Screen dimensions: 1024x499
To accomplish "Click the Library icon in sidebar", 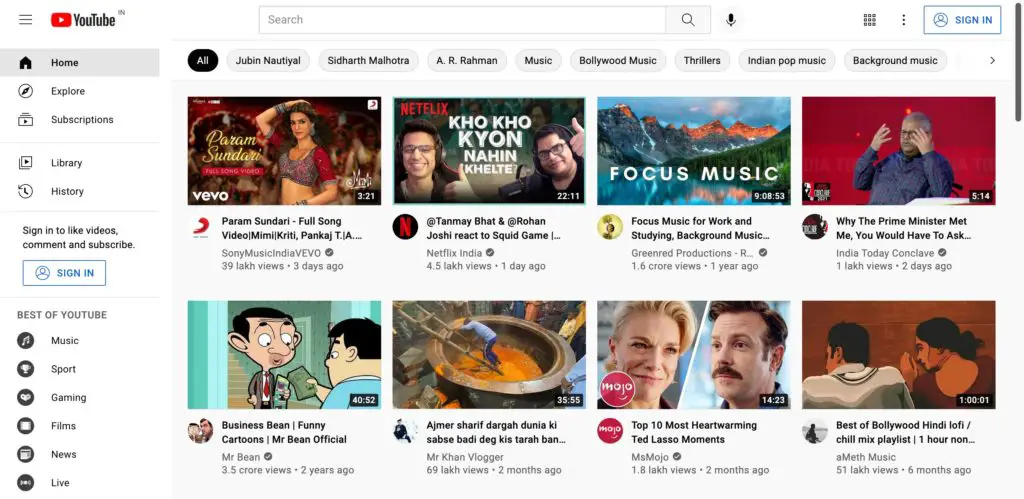I will pyautogui.click(x=25, y=163).
